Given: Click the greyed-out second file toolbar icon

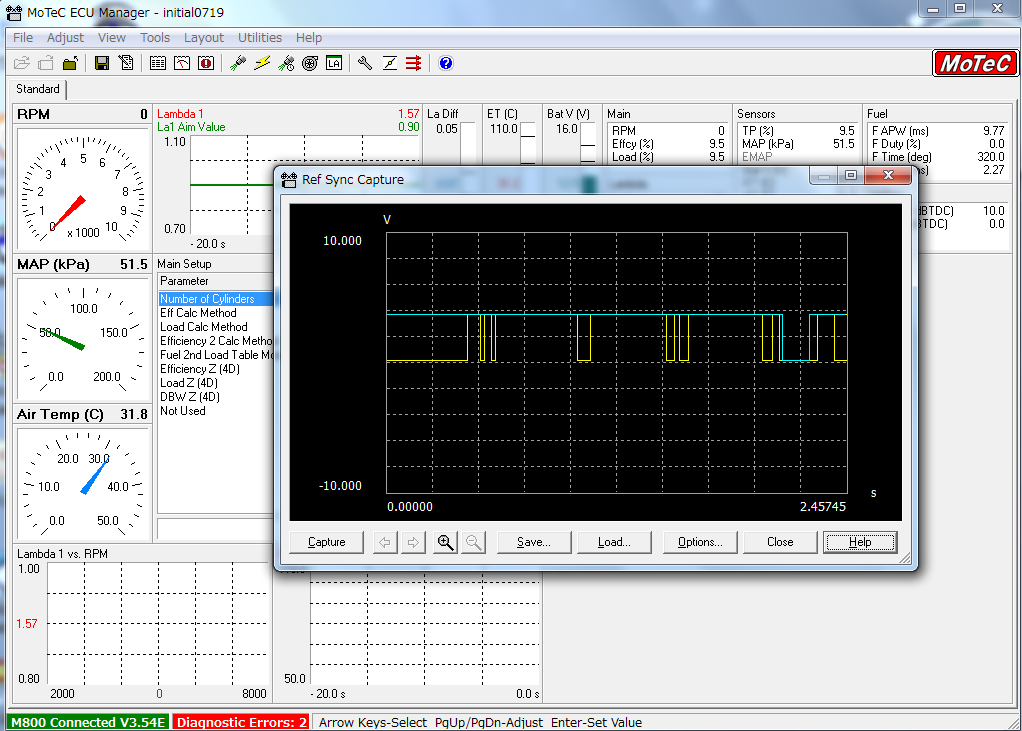Looking at the screenshot, I should click(x=46, y=63).
